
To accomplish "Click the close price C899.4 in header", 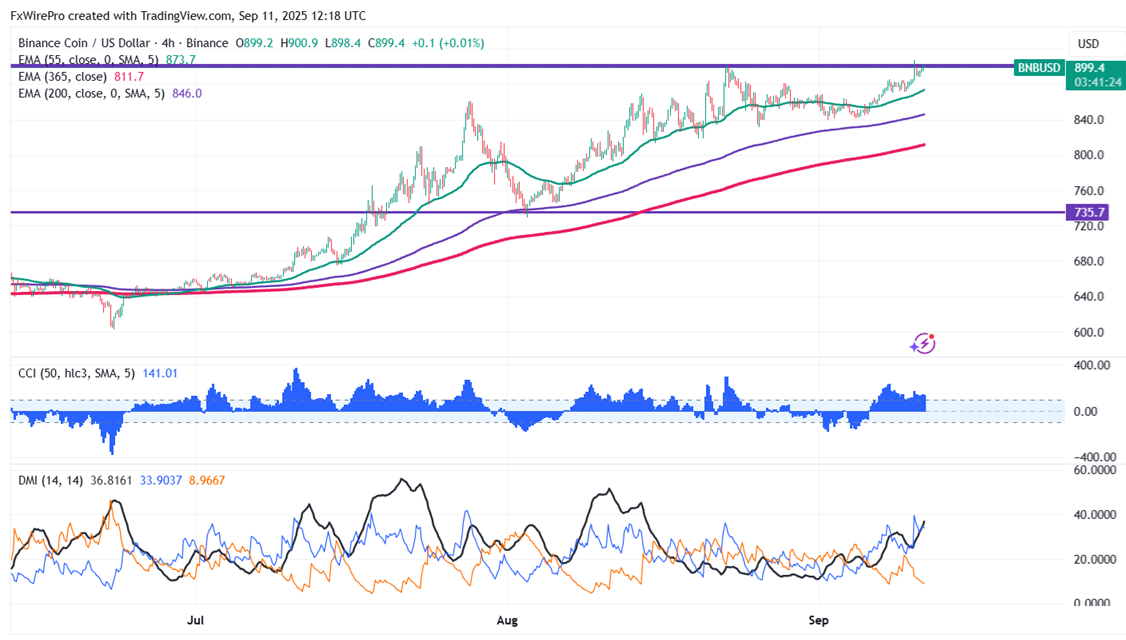I will click(386, 43).
